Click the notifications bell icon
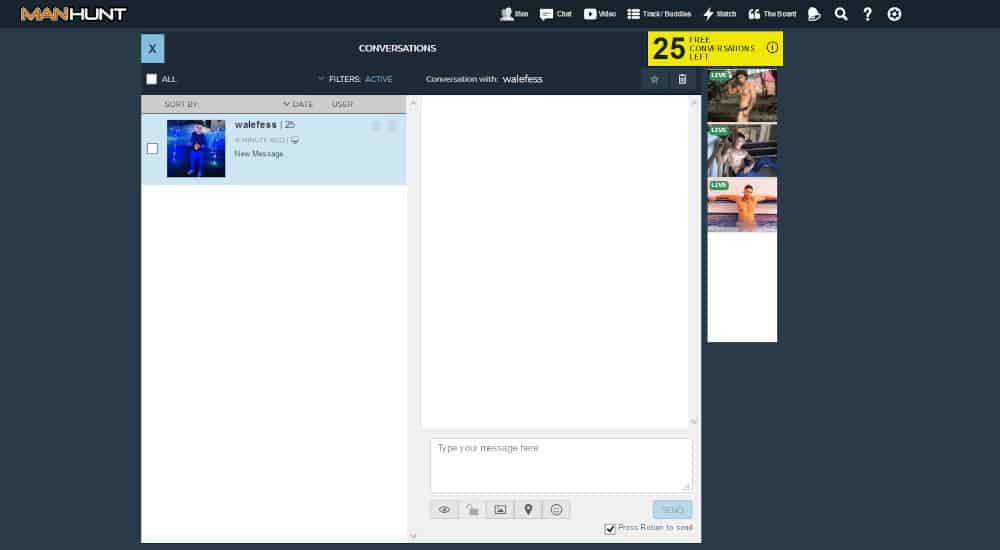The height and width of the screenshot is (550, 1000). (814, 14)
